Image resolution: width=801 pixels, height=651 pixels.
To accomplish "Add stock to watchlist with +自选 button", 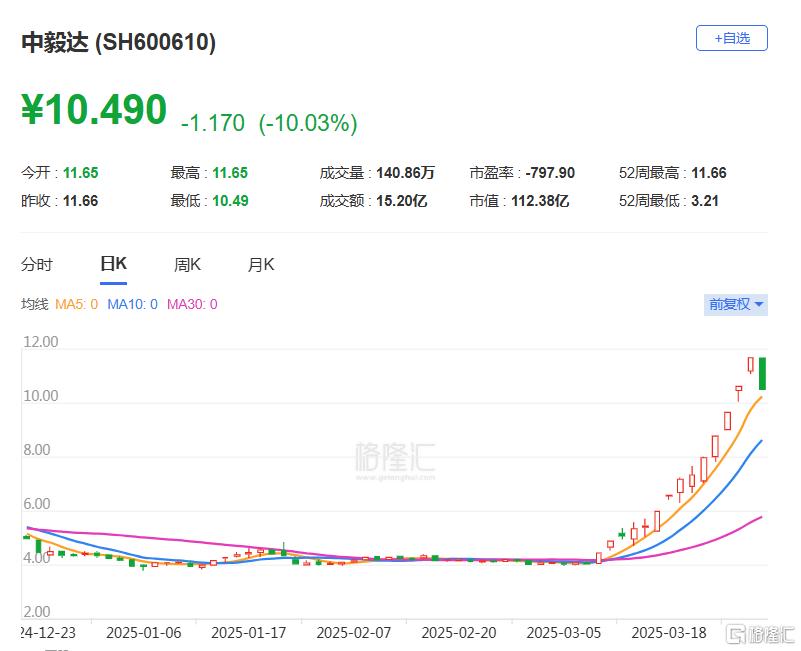I will tap(732, 38).
